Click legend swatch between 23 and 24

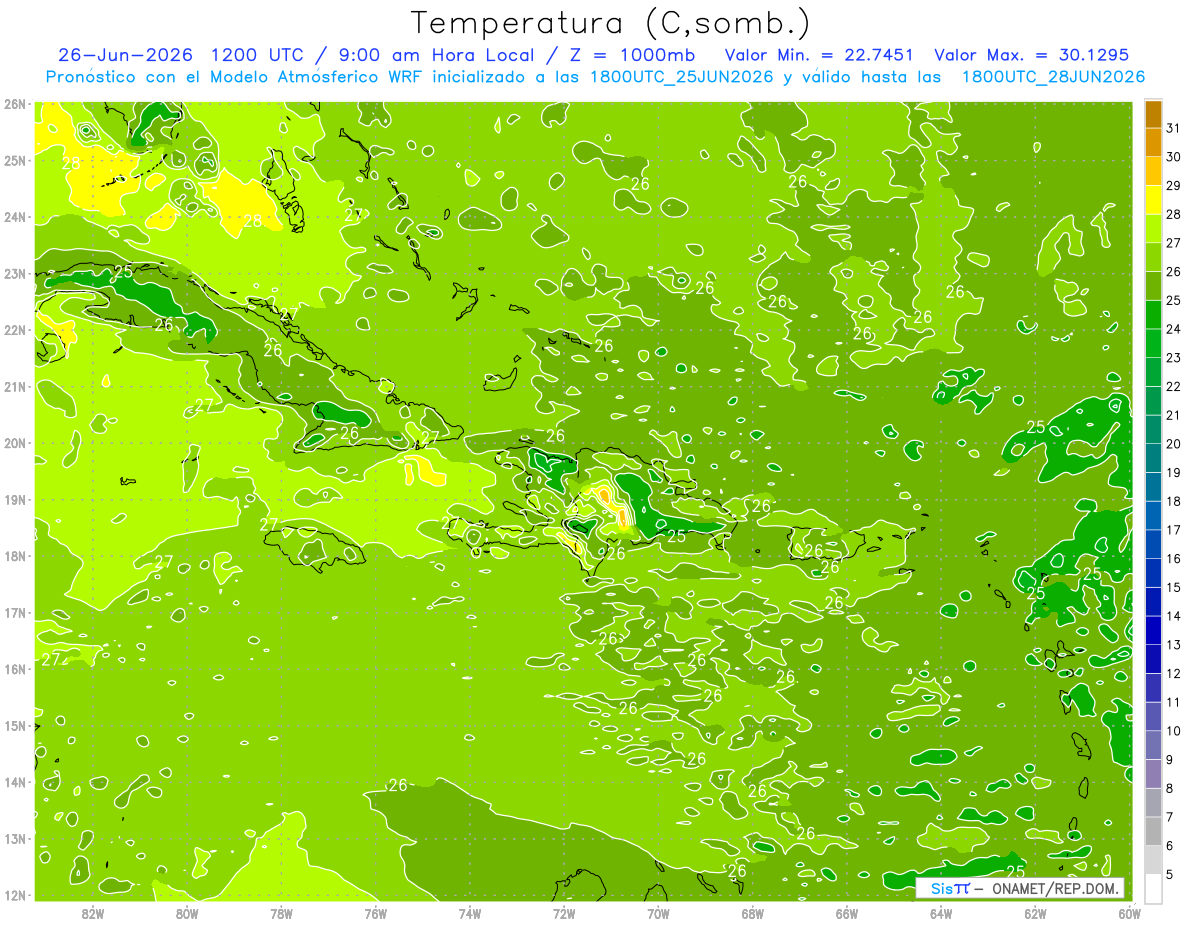pyautogui.click(x=1153, y=343)
